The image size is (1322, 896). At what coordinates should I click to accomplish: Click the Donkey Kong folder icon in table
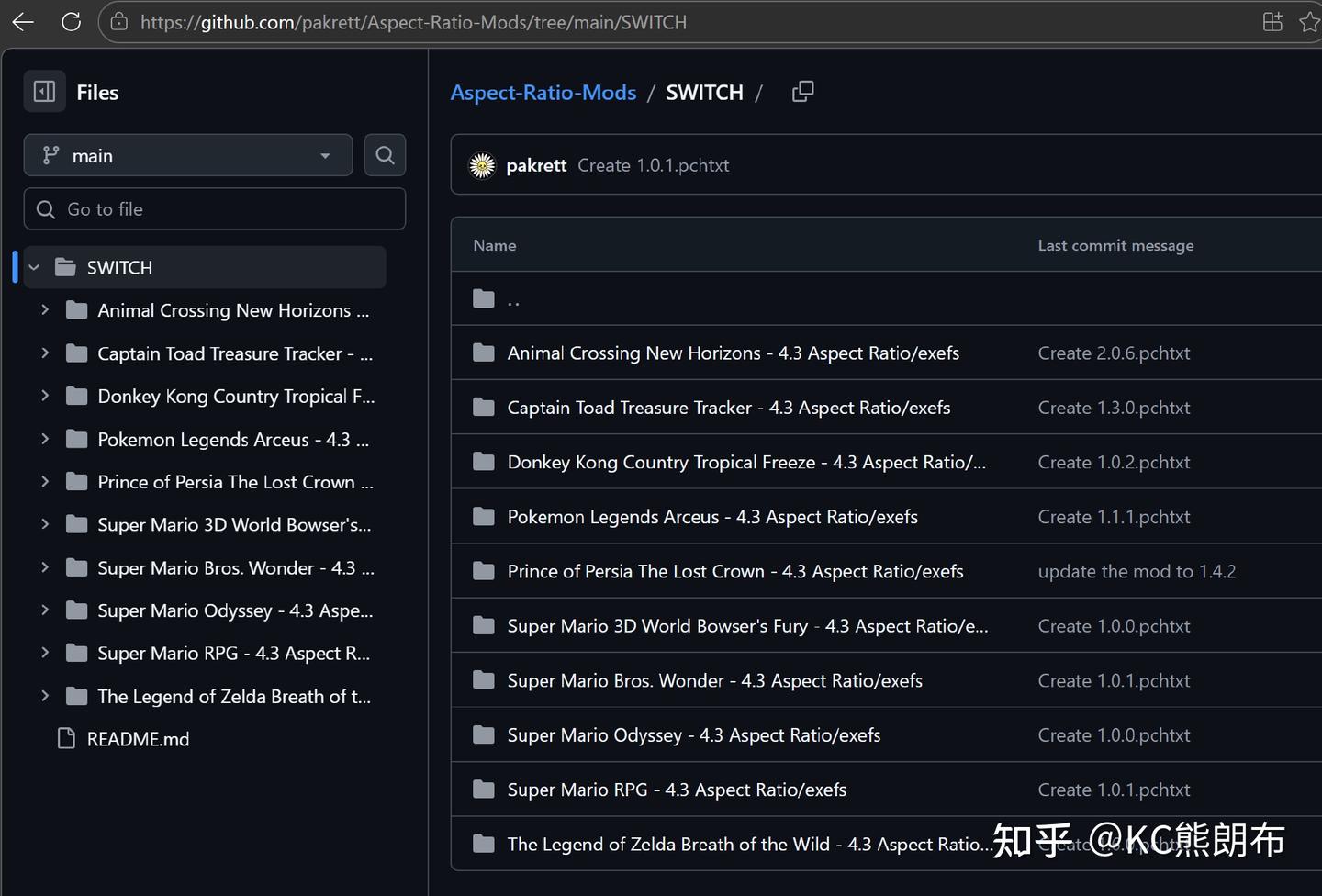click(484, 462)
